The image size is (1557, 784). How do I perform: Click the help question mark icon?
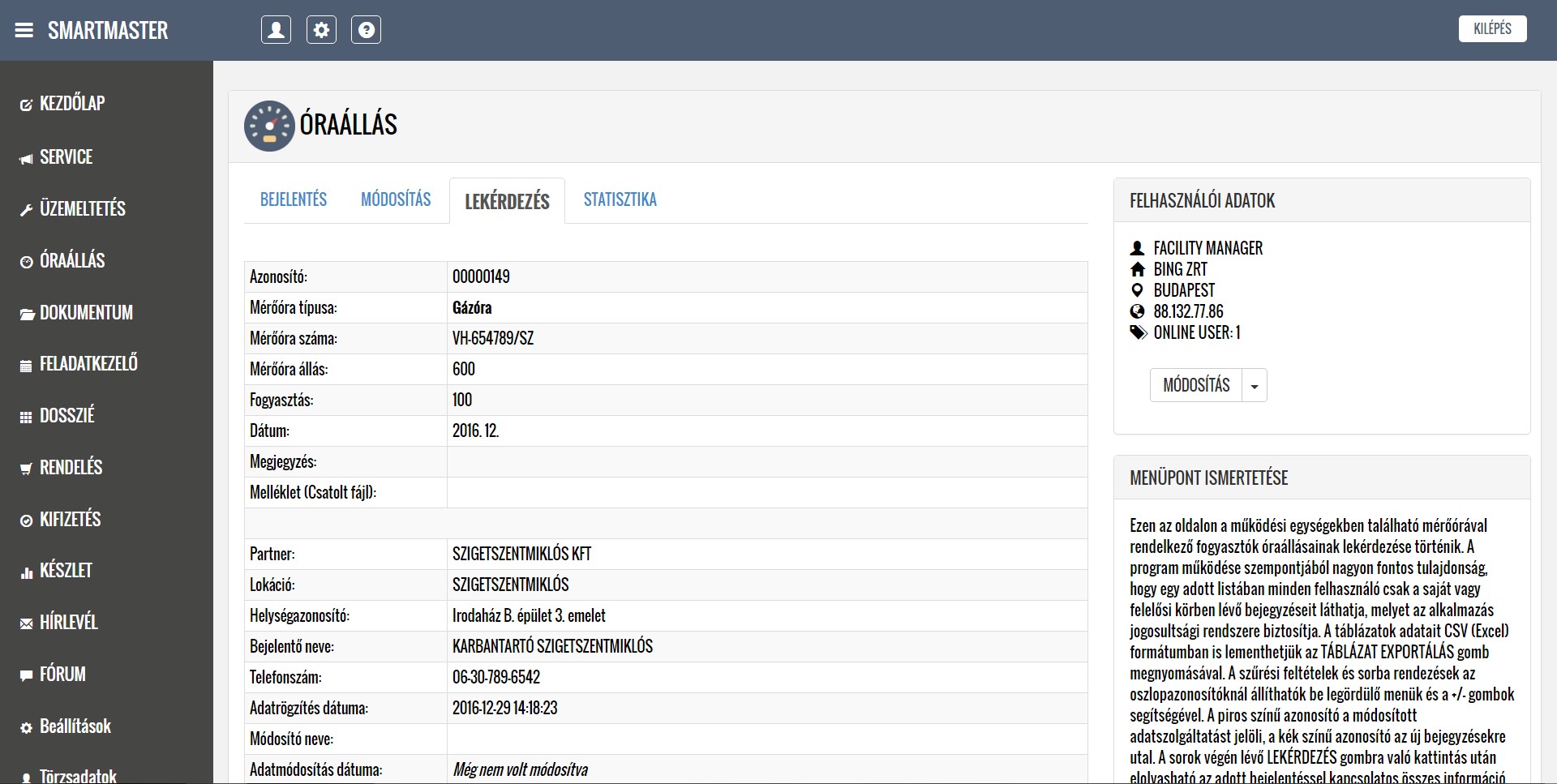click(366, 30)
